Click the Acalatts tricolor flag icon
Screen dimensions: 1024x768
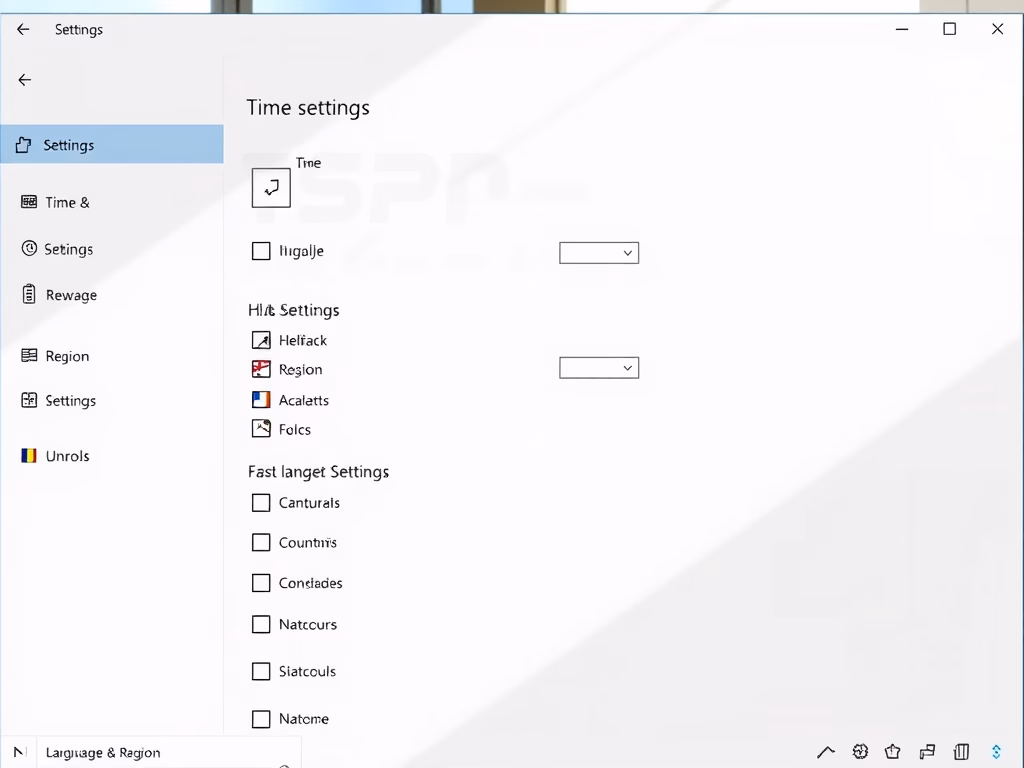click(x=261, y=400)
